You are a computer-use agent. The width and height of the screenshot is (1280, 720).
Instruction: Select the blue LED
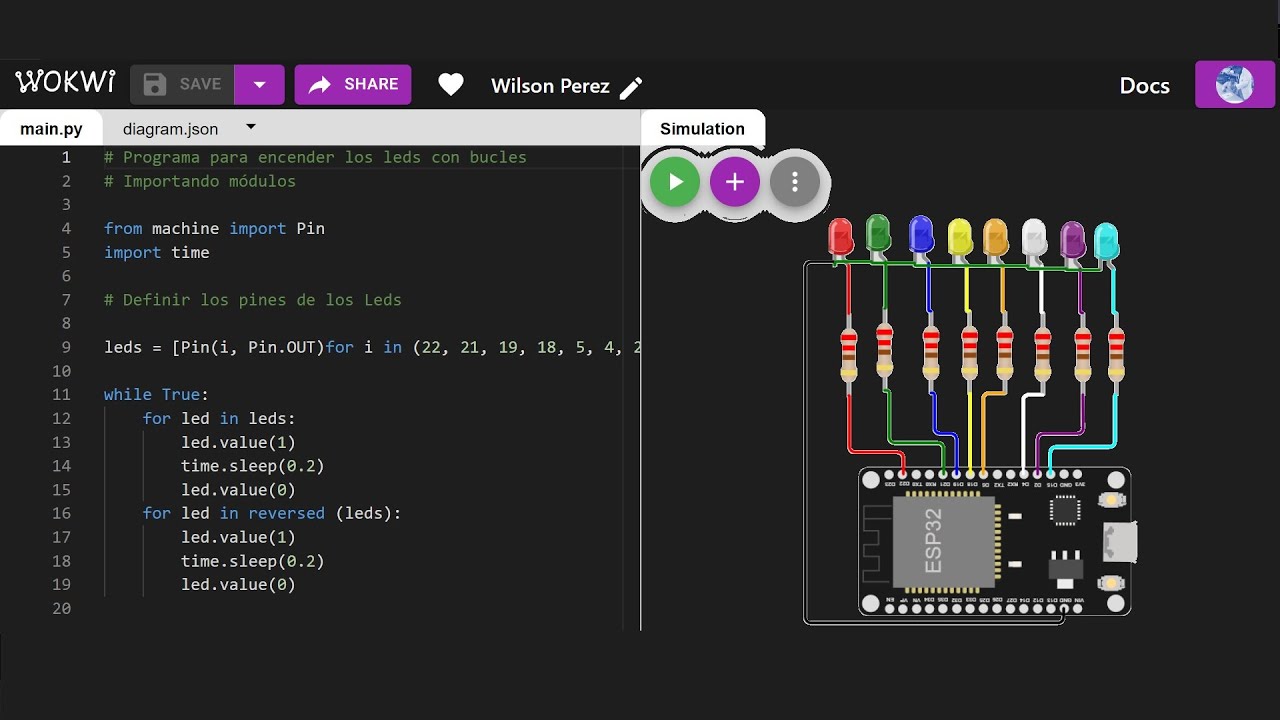point(921,236)
